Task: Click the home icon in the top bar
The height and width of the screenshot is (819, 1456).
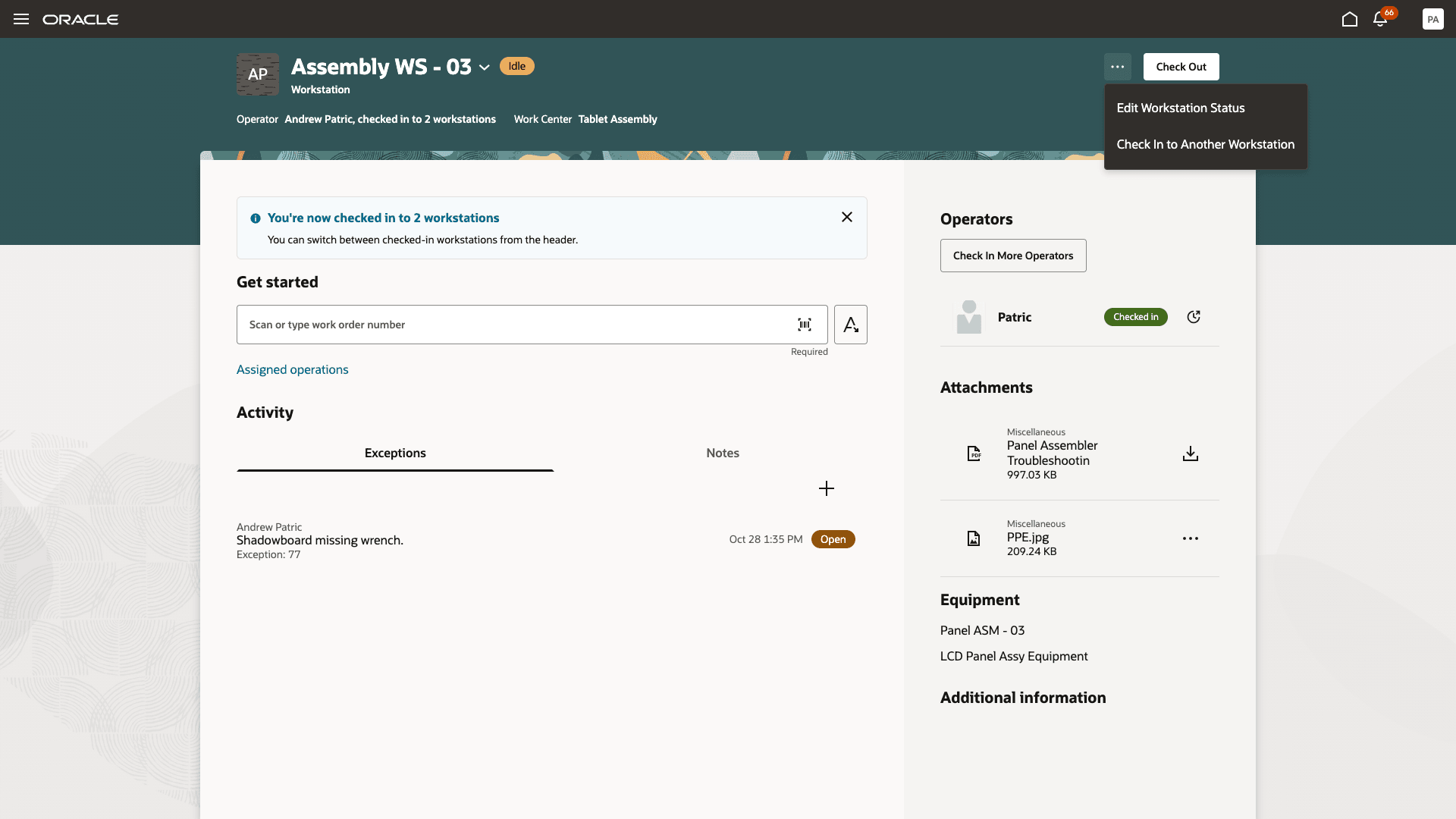Action: click(1350, 19)
